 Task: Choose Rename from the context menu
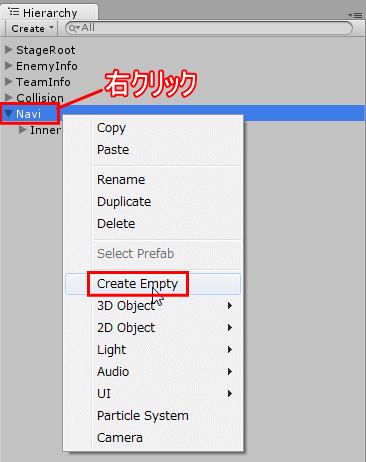153,180
